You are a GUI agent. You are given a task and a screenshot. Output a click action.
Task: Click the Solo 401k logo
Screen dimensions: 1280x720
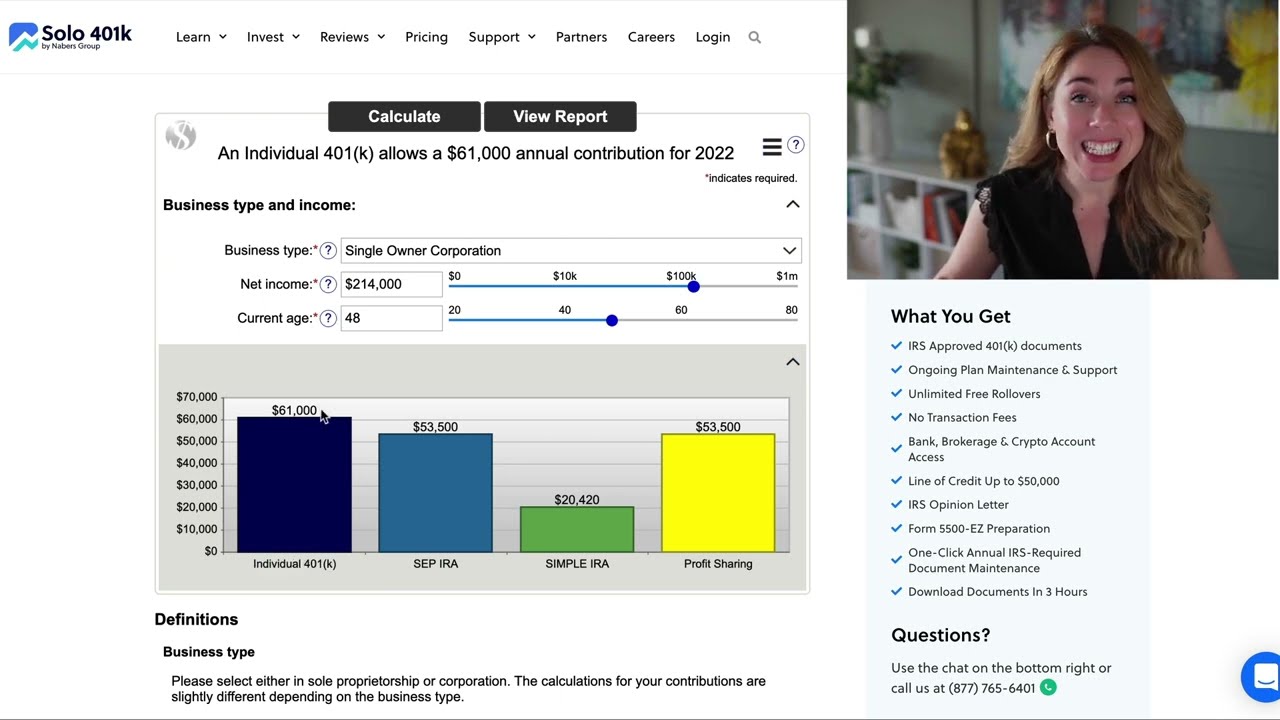[70, 37]
